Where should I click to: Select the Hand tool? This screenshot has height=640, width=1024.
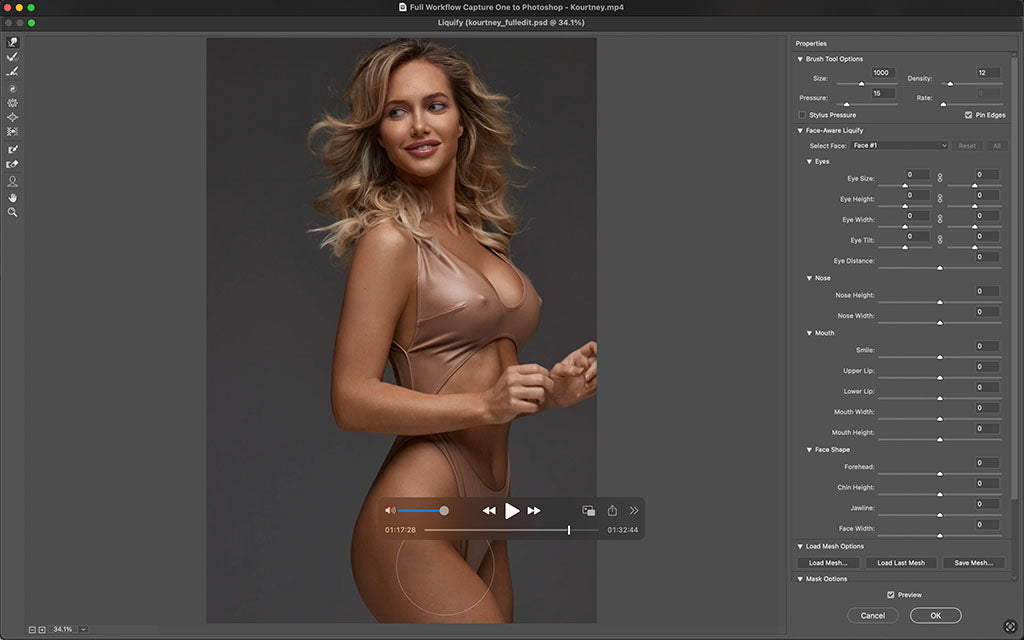[x=13, y=197]
